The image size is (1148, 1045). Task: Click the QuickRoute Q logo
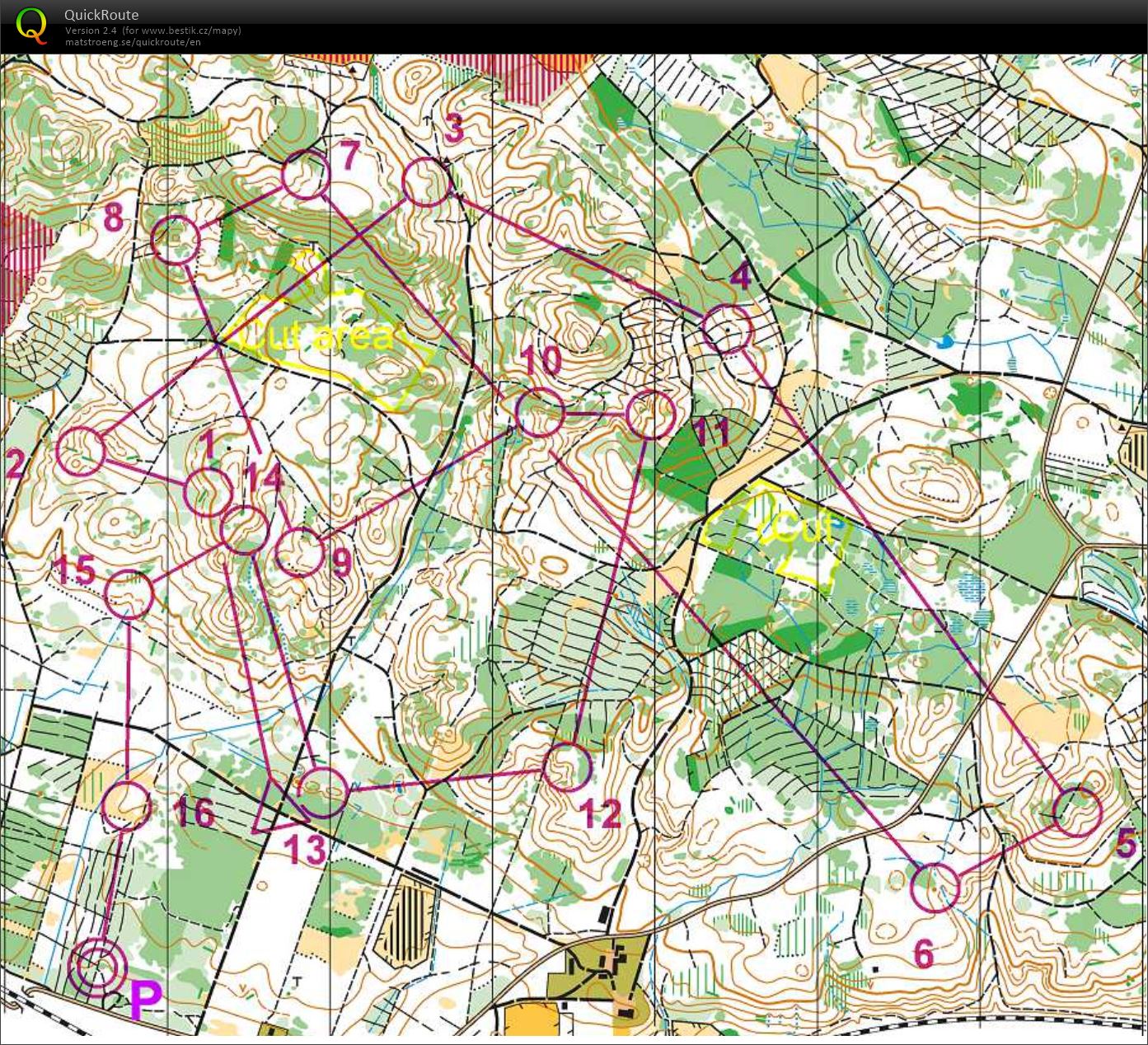[x=31, y=25]
